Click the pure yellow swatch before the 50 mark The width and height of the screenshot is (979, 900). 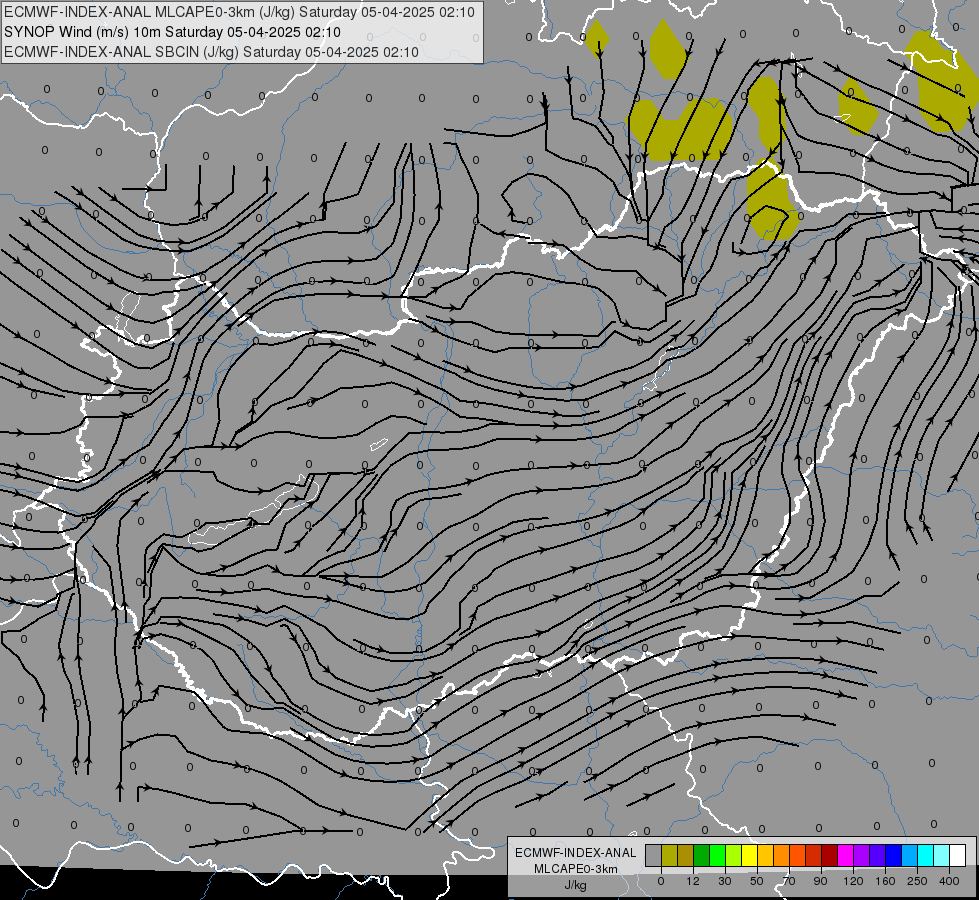click(749, 855)
